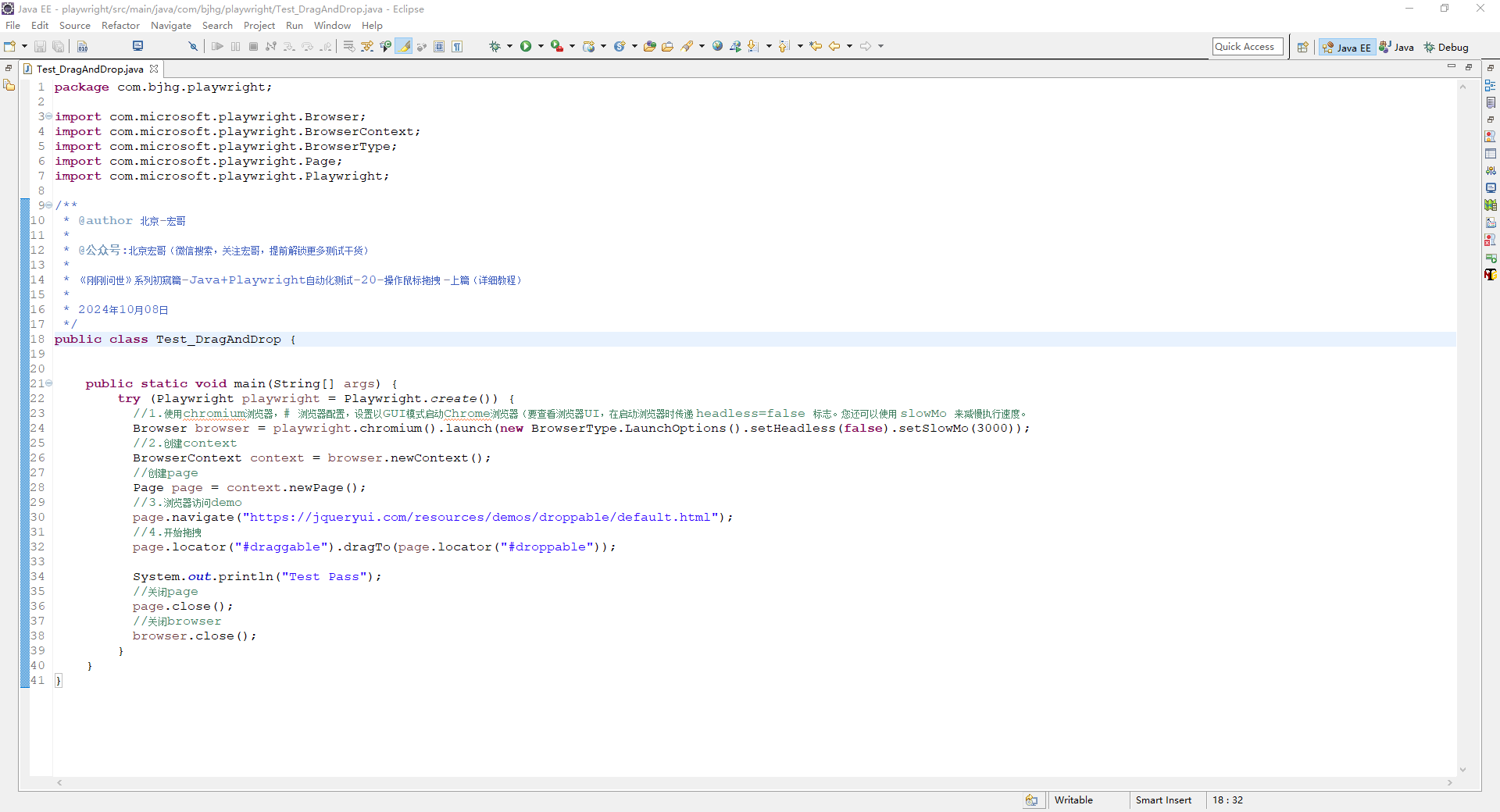This screenshot has width=1500, height=812.
Task: Click the Back navigation arrow
Action: tap(834, 47)
